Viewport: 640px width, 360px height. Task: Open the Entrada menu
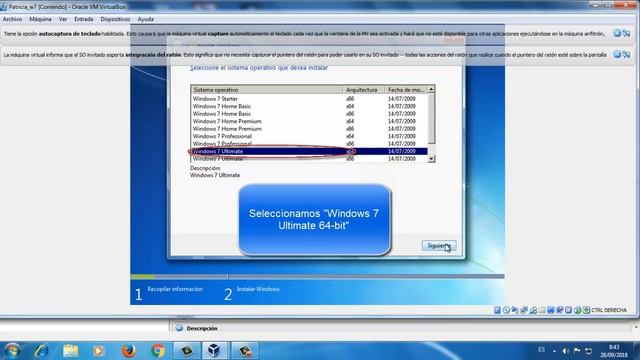coord(84,19)
